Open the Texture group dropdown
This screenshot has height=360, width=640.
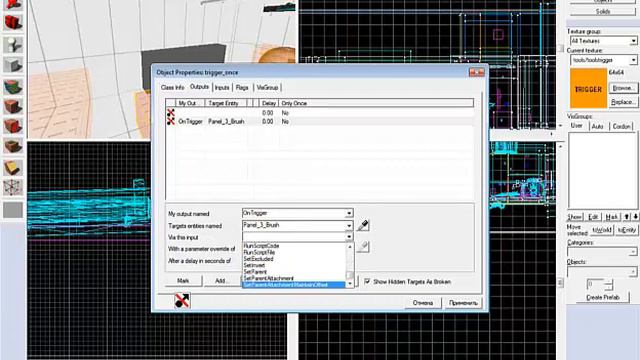(x=633, y=41)
